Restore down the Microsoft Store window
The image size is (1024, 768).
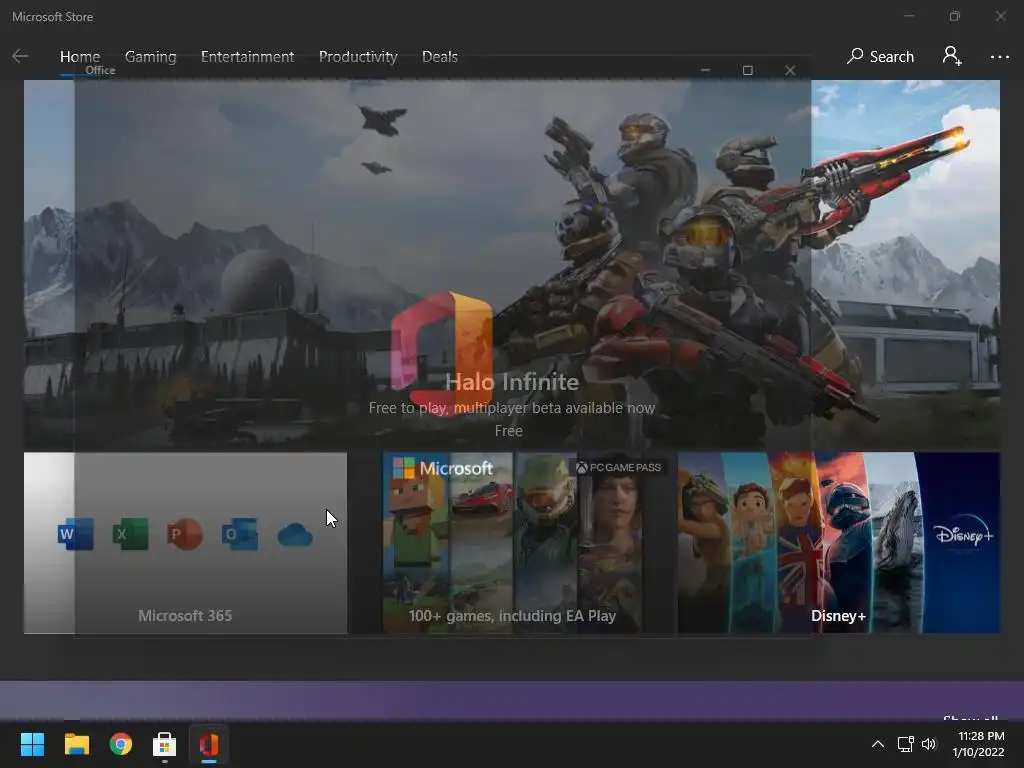pyautogui.click(x=955, y=16)
